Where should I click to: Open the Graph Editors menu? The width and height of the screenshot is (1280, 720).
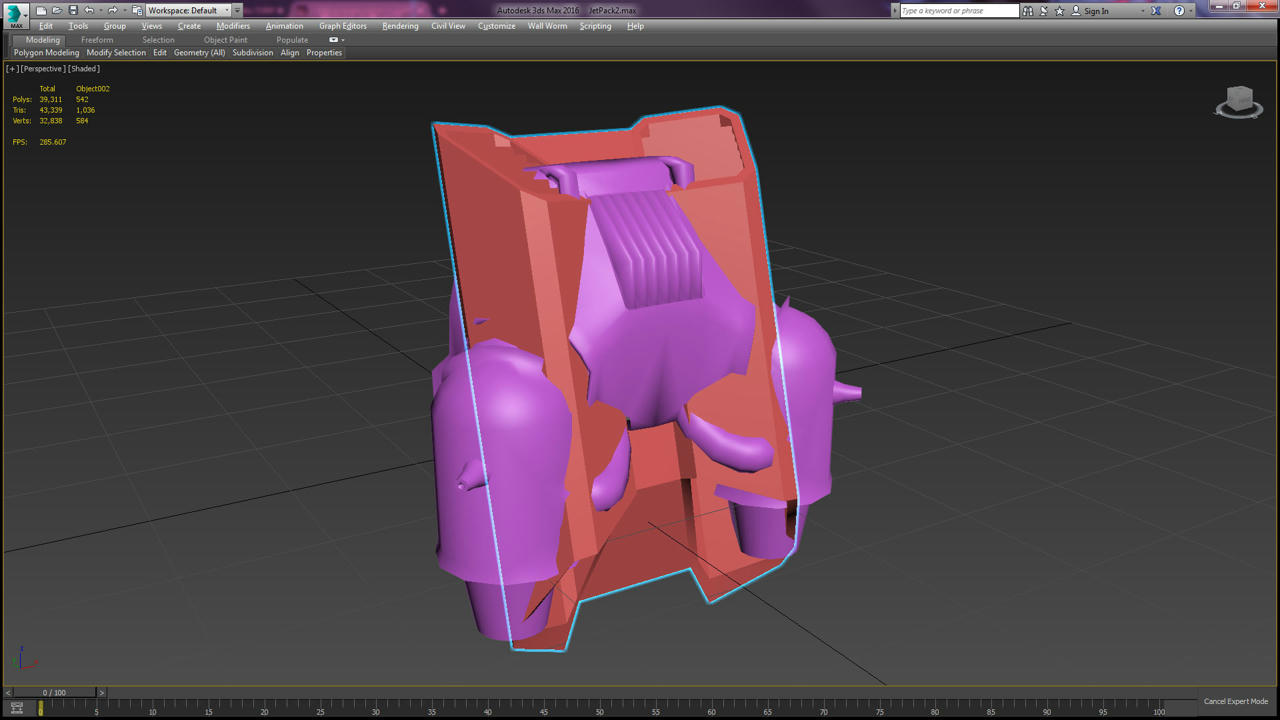point(343,26)
